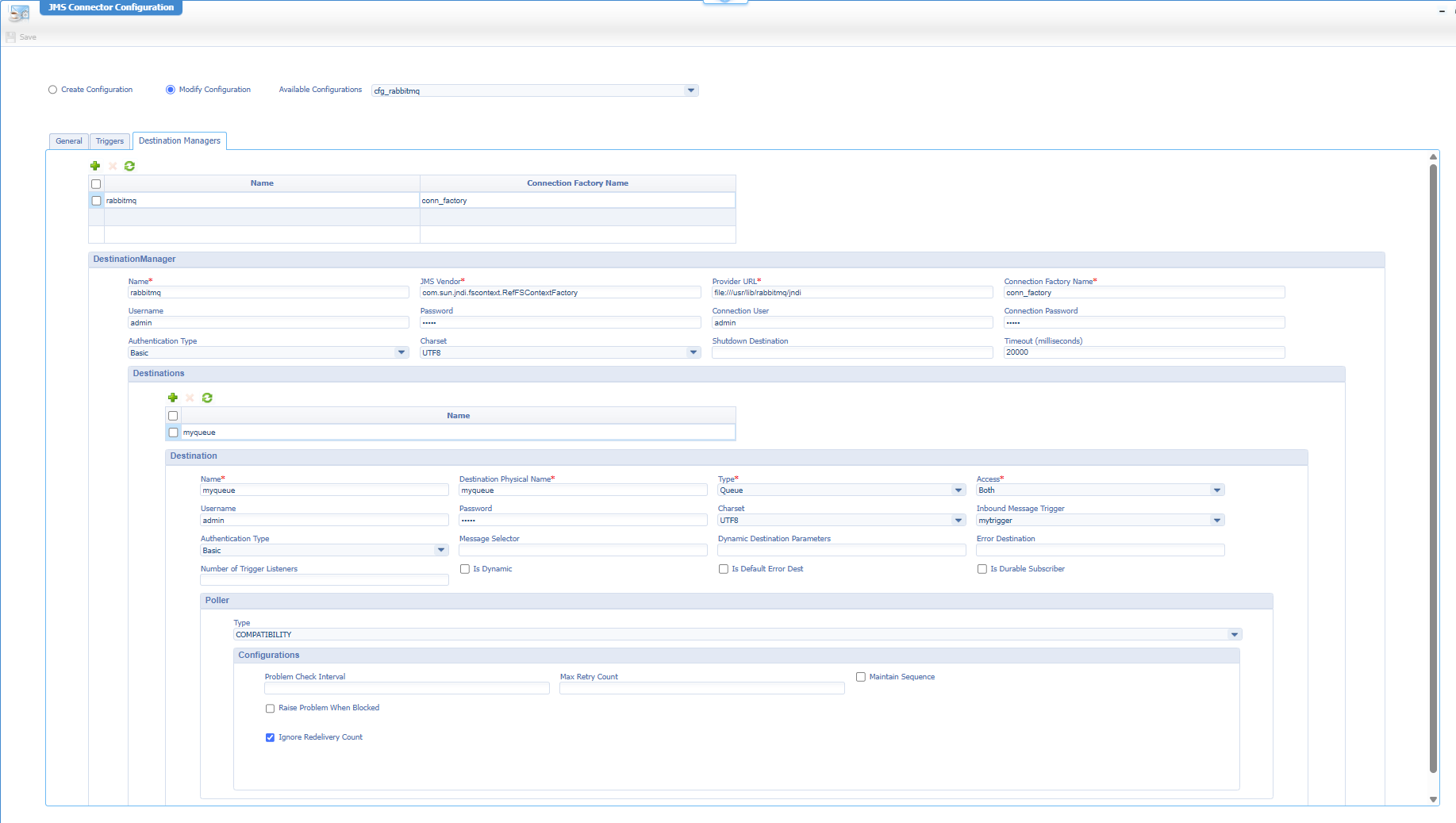The height and width of the screenshot is (823, 1456).
Task: Open the Poller Type dropdown showing COMPATIBILITY
Action: pyautogui.click(x=1235, y=634)
